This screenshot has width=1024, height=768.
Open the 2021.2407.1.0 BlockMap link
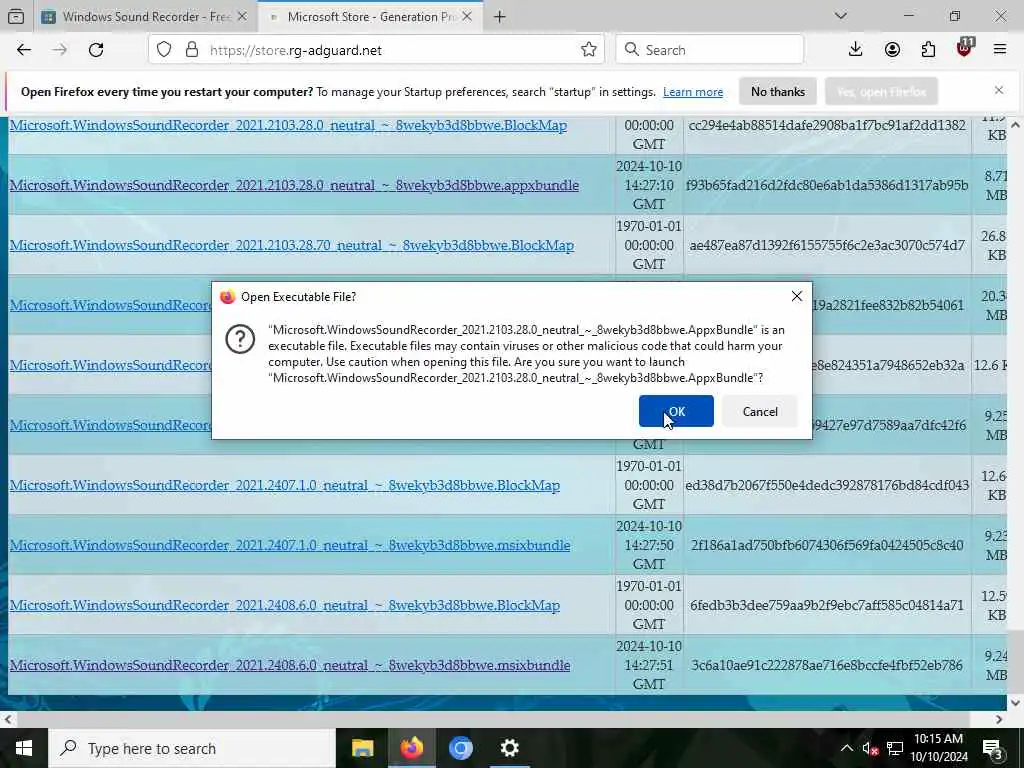tap(285, 485)
